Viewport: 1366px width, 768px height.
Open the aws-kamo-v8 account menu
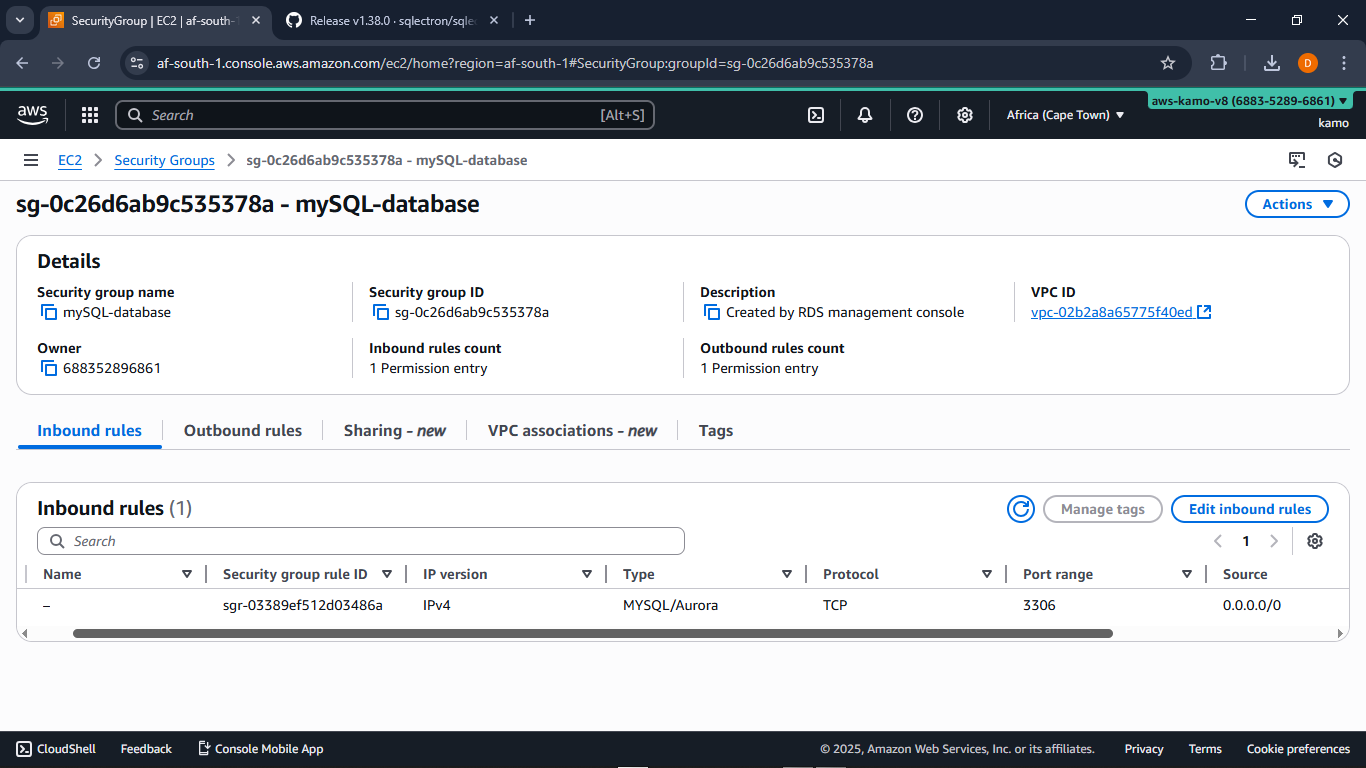[x=1249, y=101]
